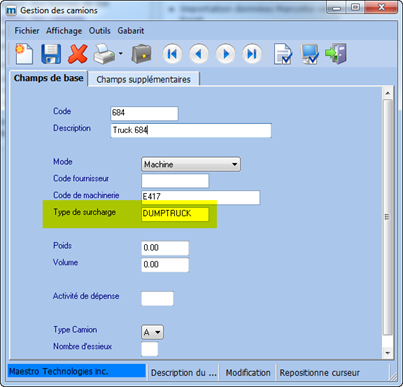403x387 pixels.
Task: Delete the record with the red X icon
Action: [x=78, y=54]
